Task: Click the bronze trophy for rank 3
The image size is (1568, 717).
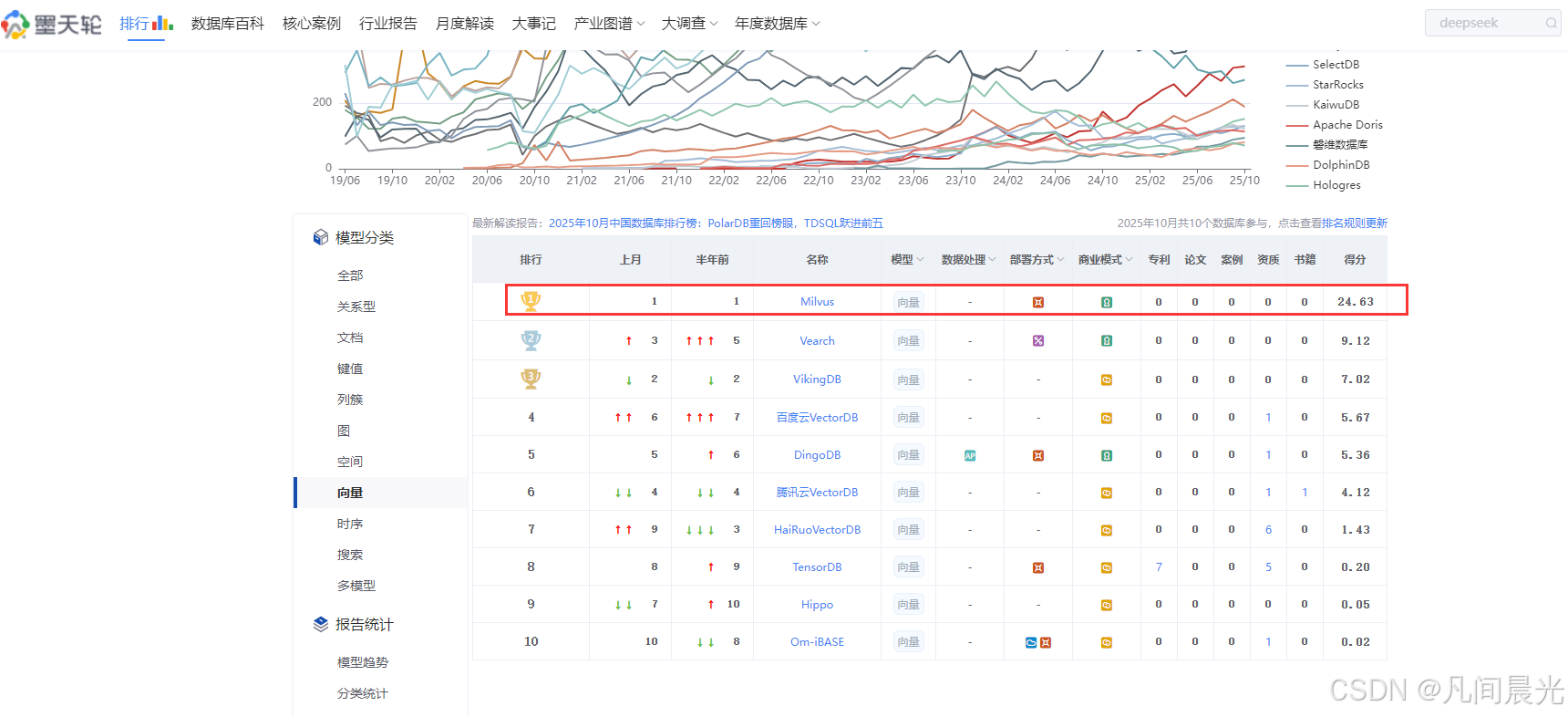Action: (531, 379)
